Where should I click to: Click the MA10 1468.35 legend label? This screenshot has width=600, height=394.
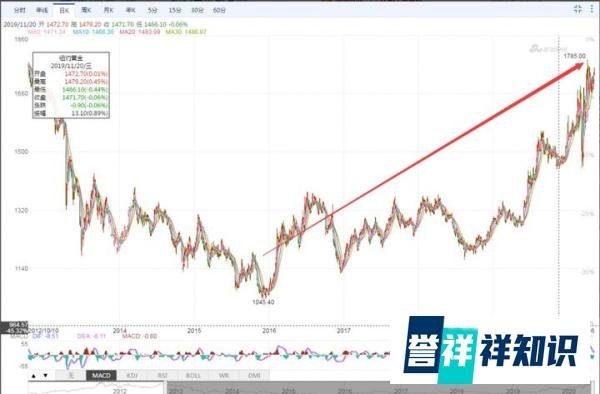[x=93, y=32]
